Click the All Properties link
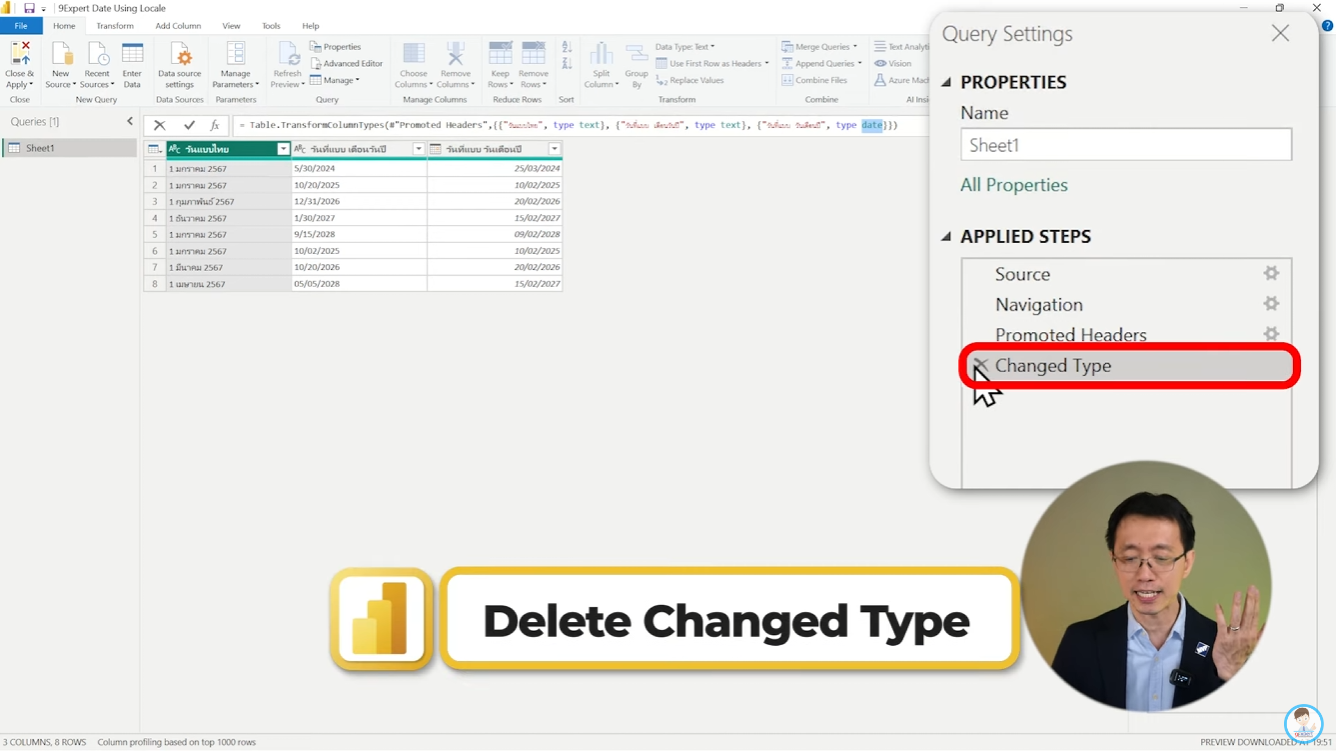 point(1013,185)
